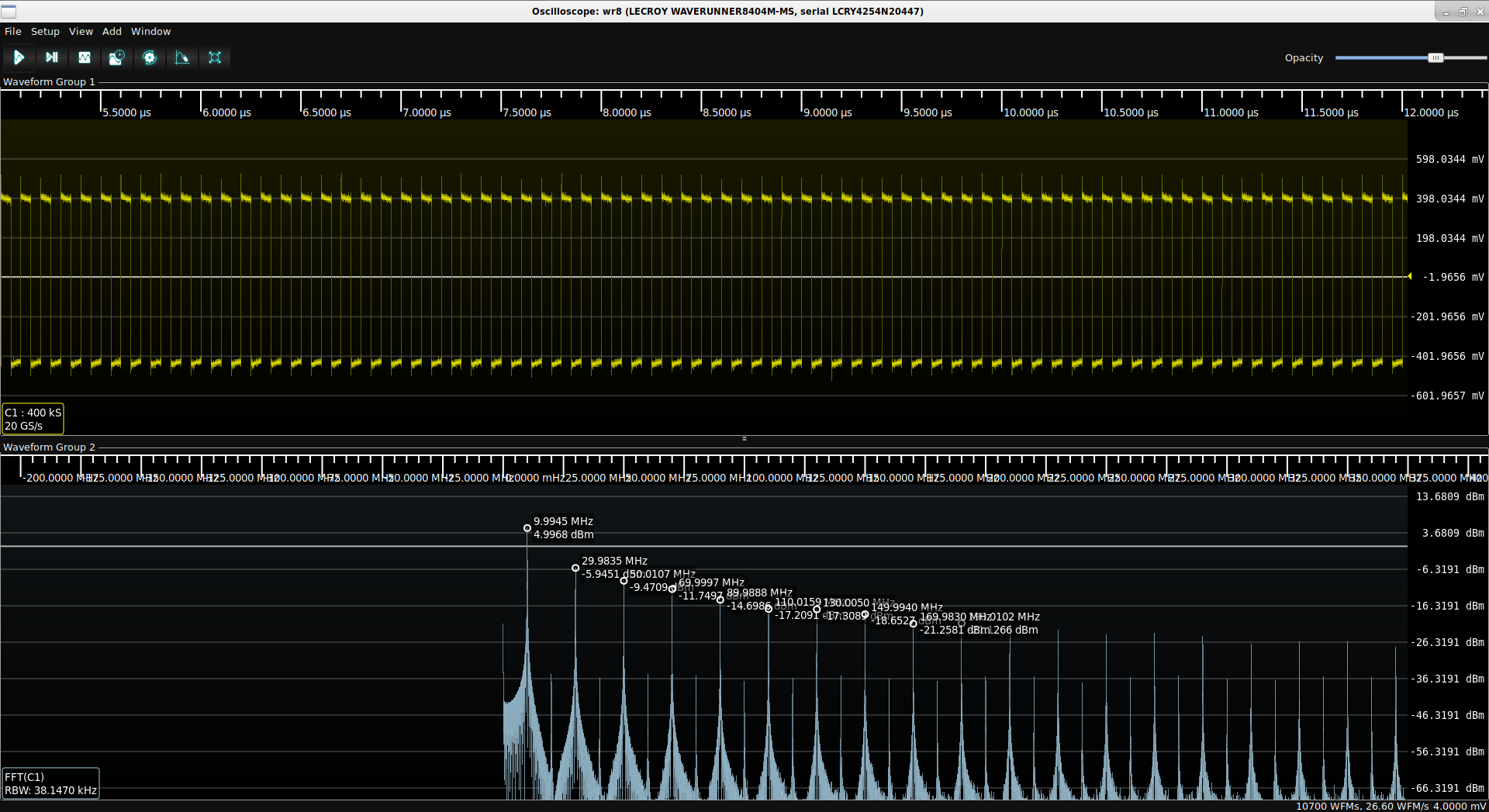Open the Window menu

click(x=150, y=32)
